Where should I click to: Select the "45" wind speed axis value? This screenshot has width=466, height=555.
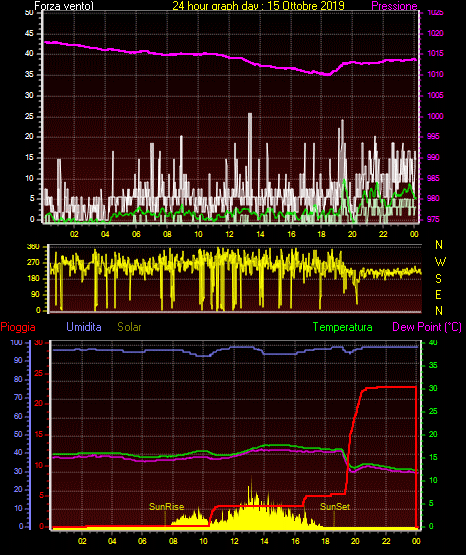point(29,34)
